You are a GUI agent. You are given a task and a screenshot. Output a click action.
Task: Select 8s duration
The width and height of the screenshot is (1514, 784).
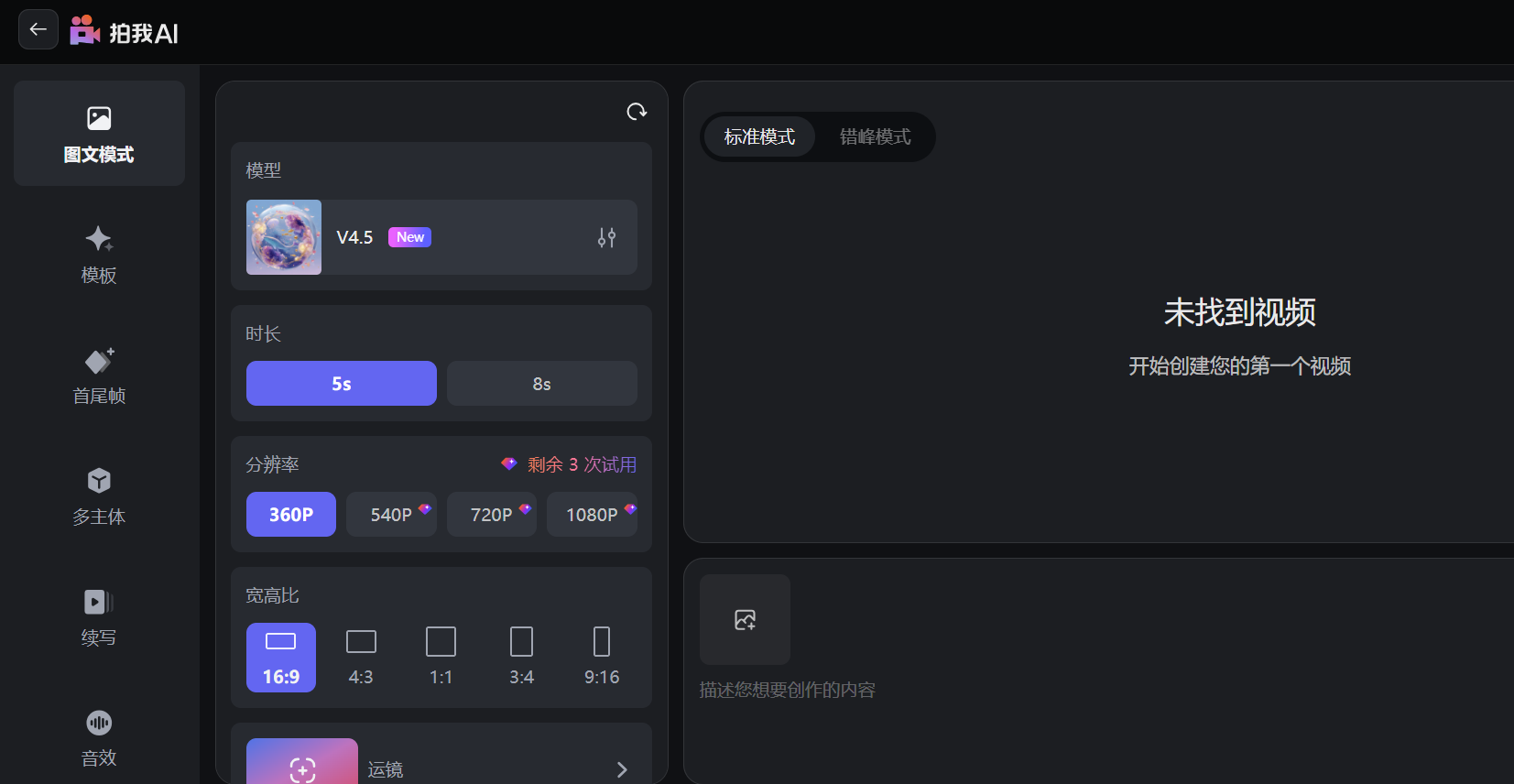[542, 383]
